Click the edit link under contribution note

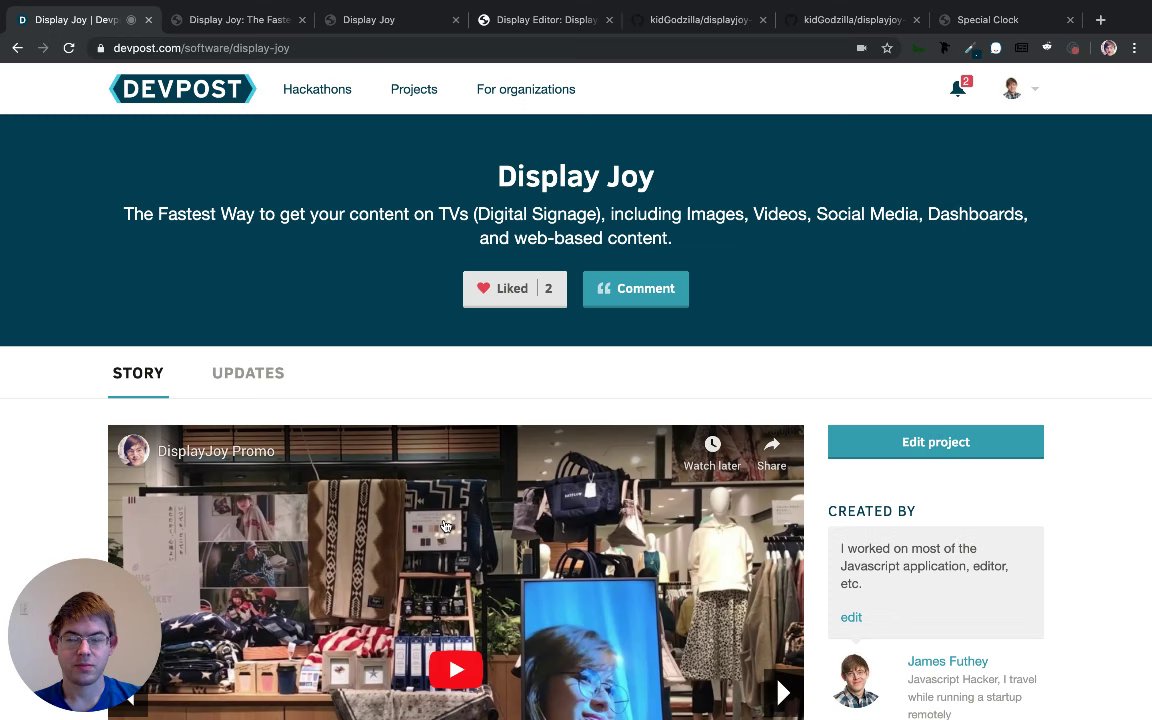tap(851, 617)
